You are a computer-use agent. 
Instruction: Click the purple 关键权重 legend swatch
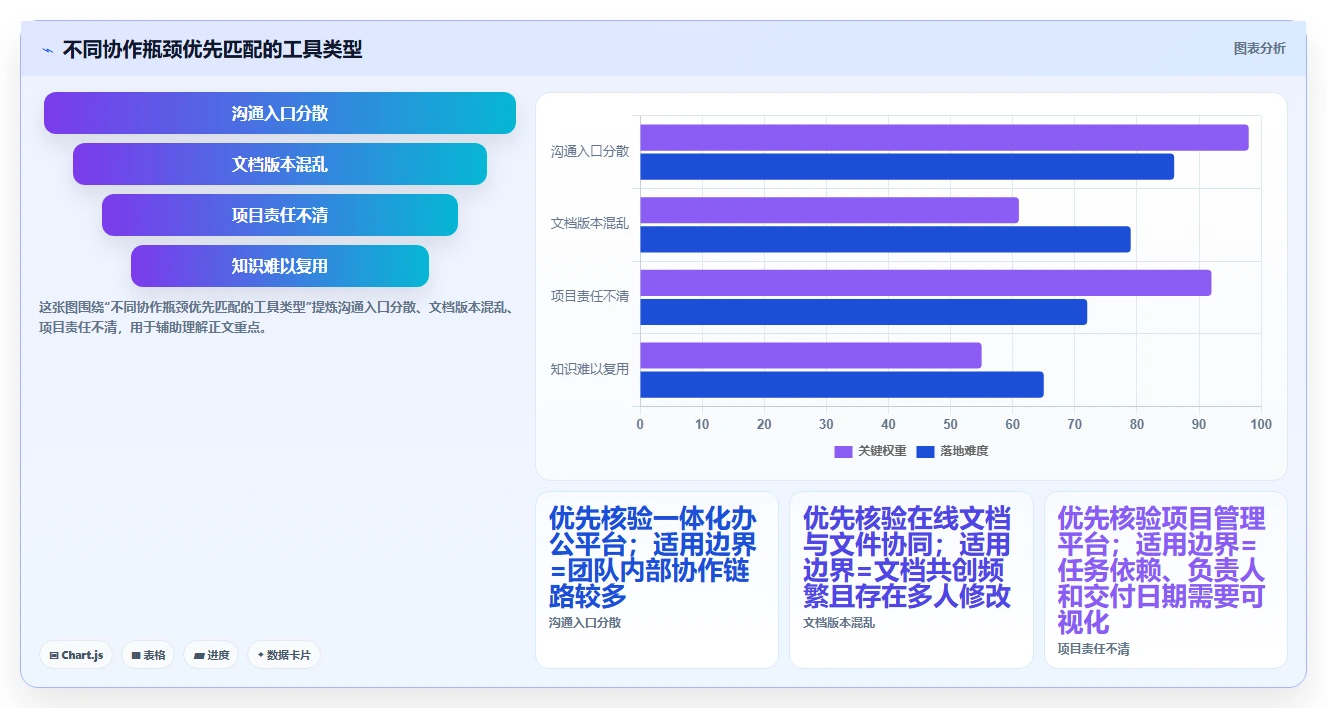coord(844,452)
